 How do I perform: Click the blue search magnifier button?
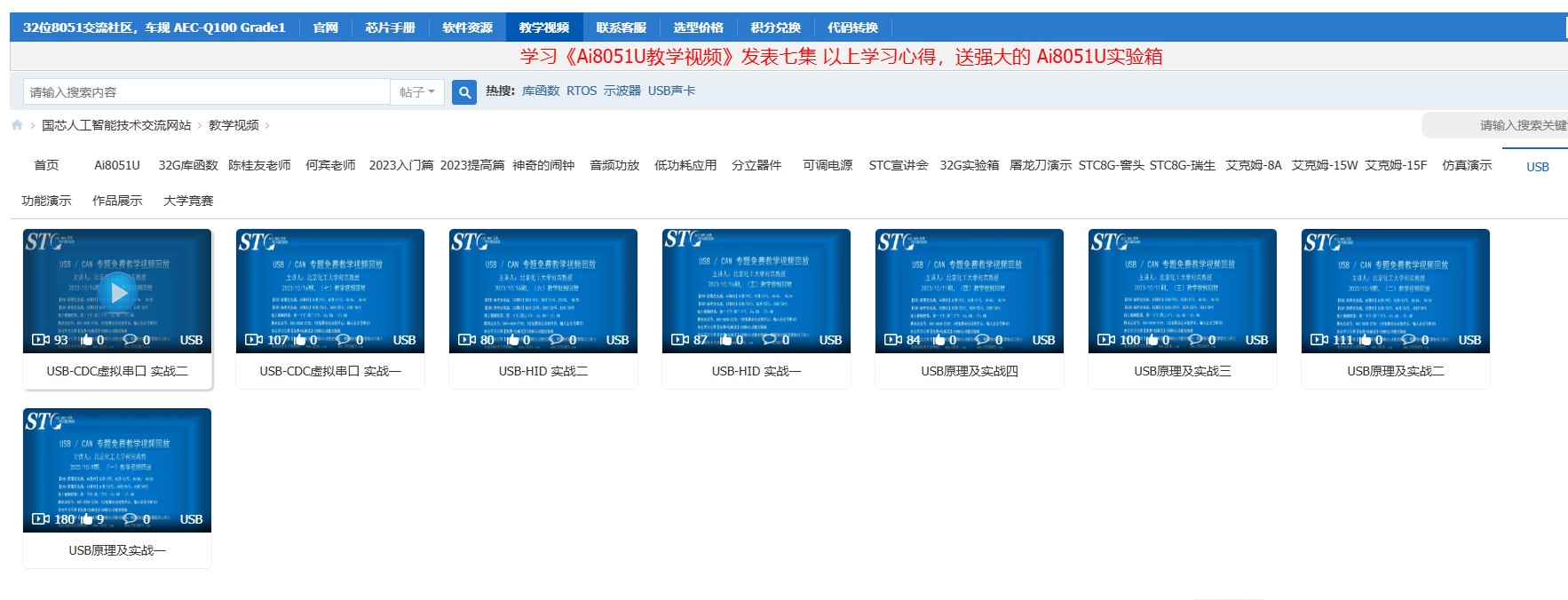coord(464,91)
